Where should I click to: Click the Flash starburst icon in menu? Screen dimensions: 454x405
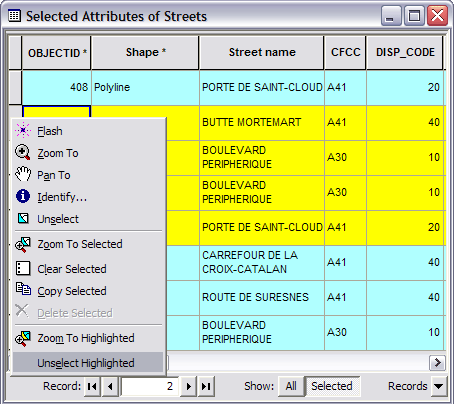pos(23,130)
